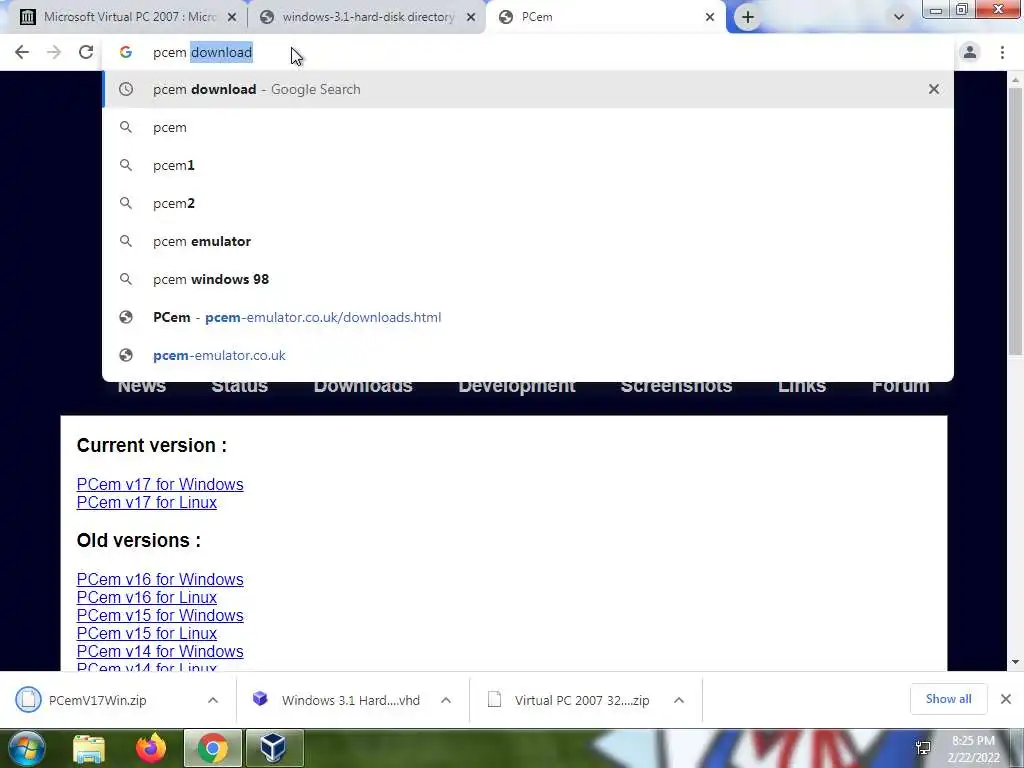Expand options for PCemV17Win.zip download
This screenshot has height=768, width=1024.
pos(213,700)
